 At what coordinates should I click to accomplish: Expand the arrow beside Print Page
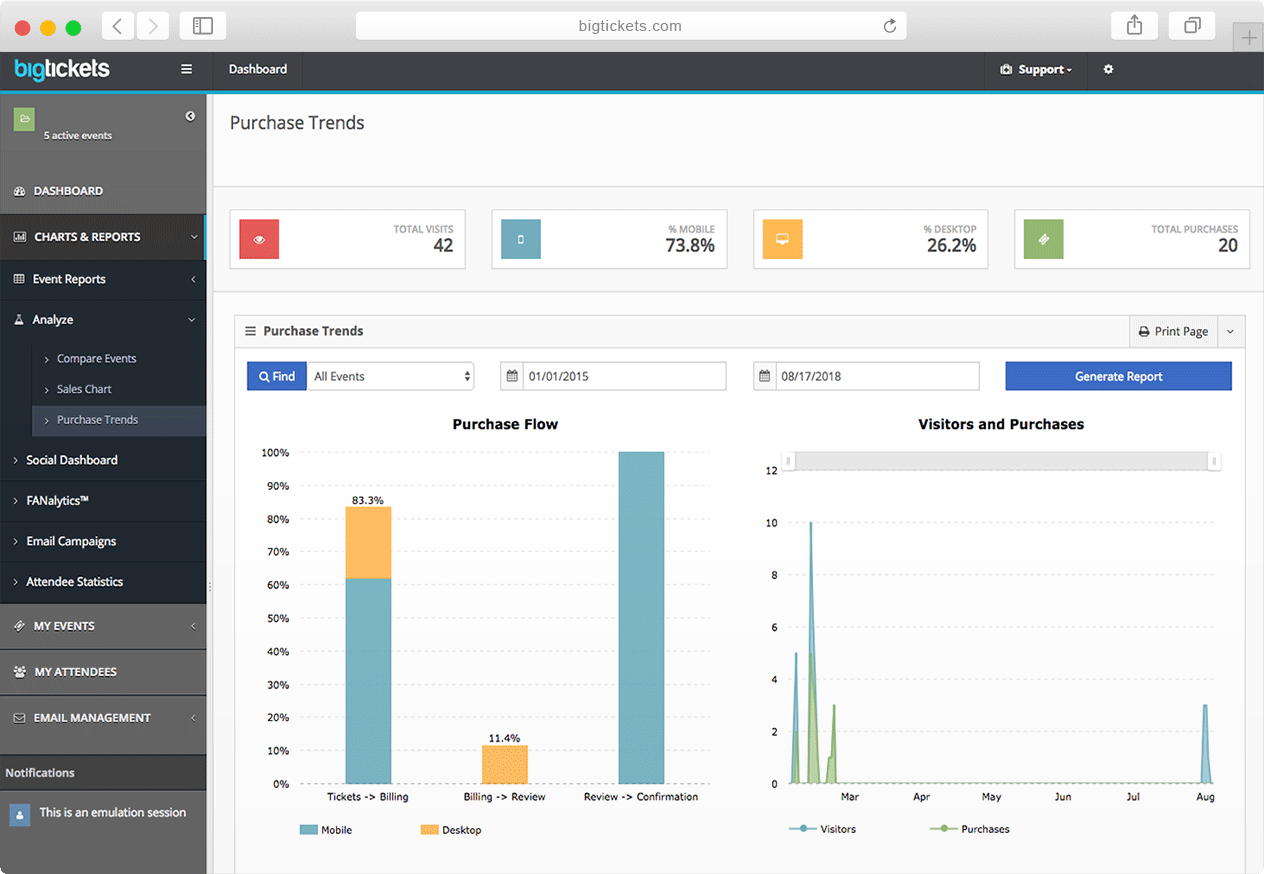tap(1231, 331)
